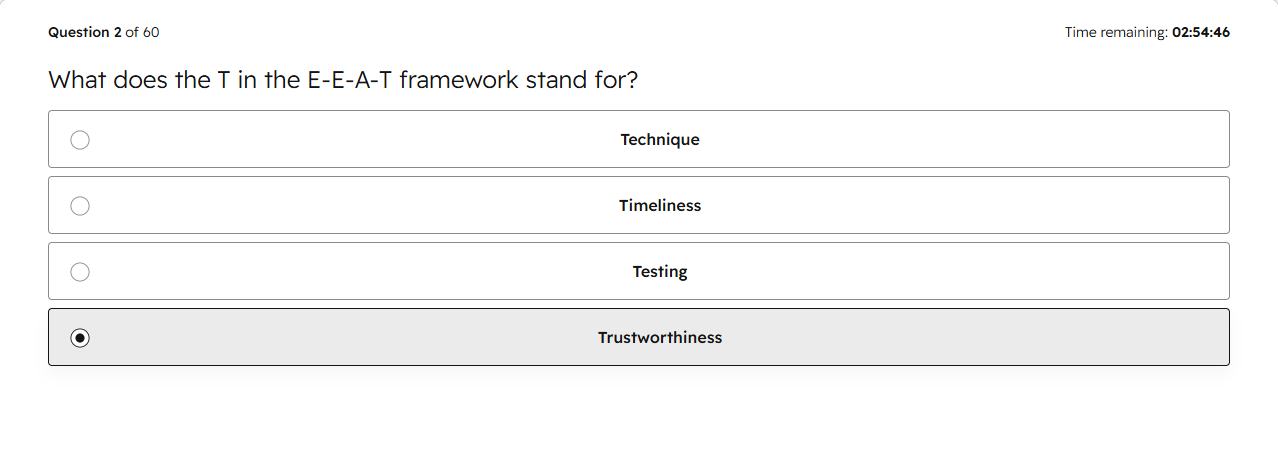Click the "Testing" answer label text
Image resolution: width=1278 pixels, height=466 pixels.
click(660, 272)
